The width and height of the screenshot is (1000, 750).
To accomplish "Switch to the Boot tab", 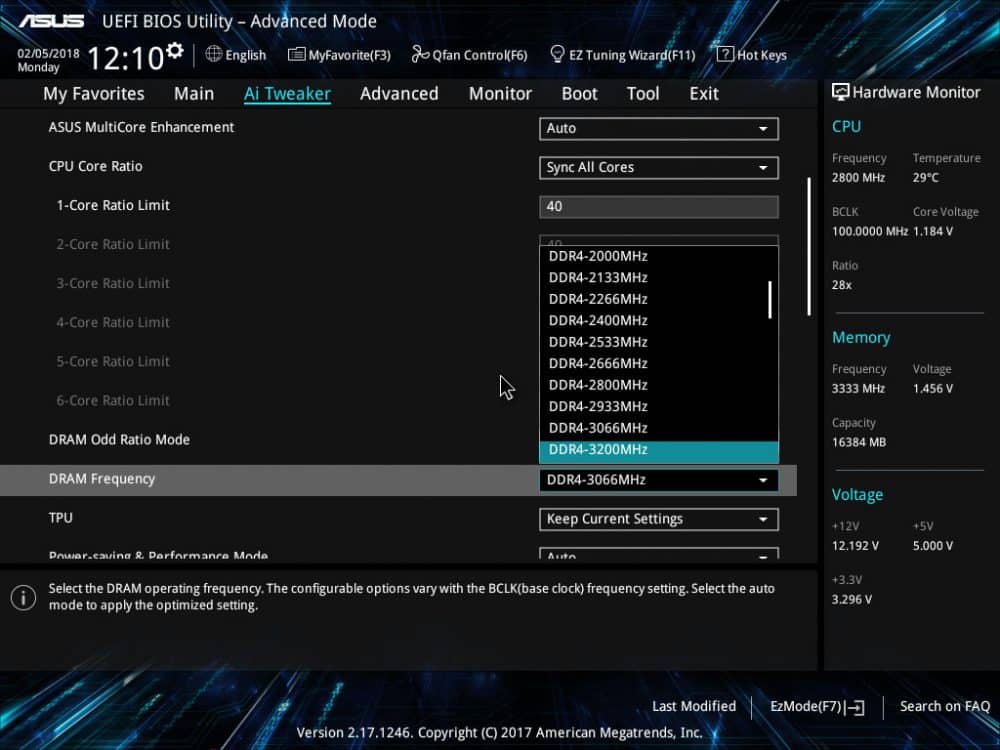I will point(579,94).
